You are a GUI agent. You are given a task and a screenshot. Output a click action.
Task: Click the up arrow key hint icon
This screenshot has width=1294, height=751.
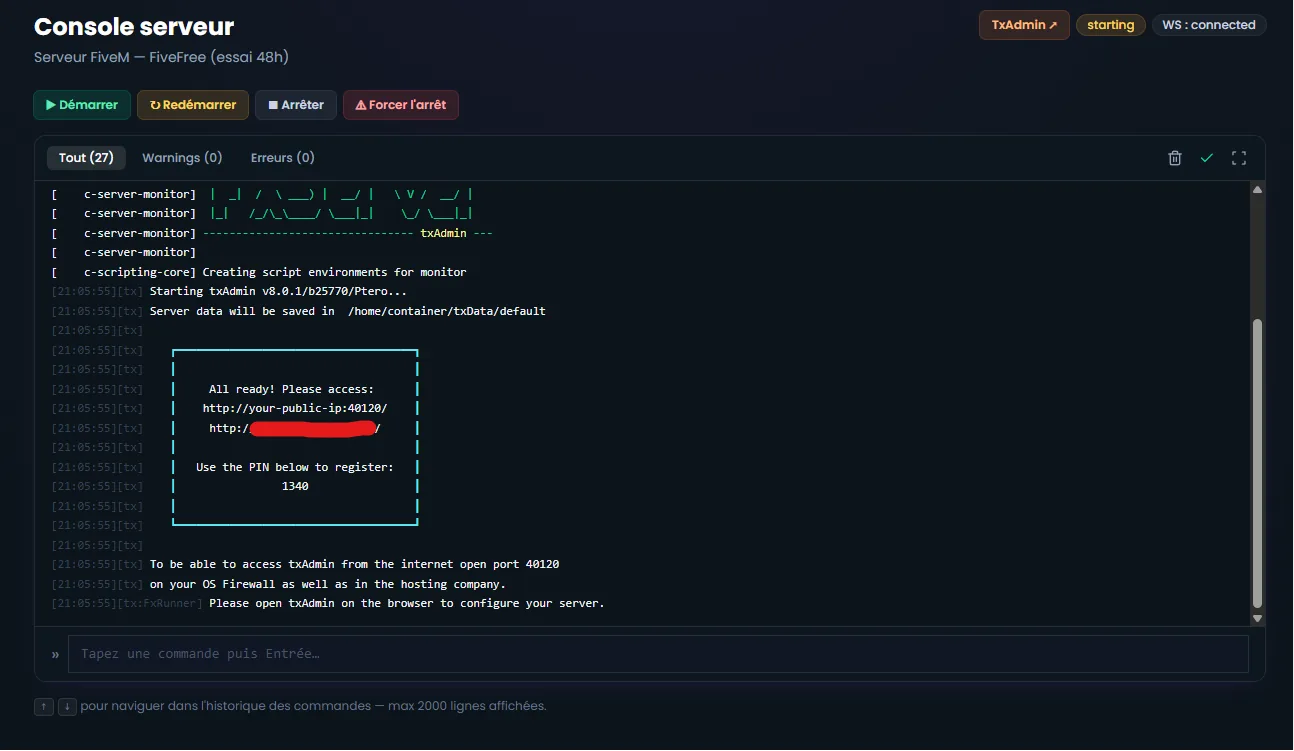coord(44,706)
